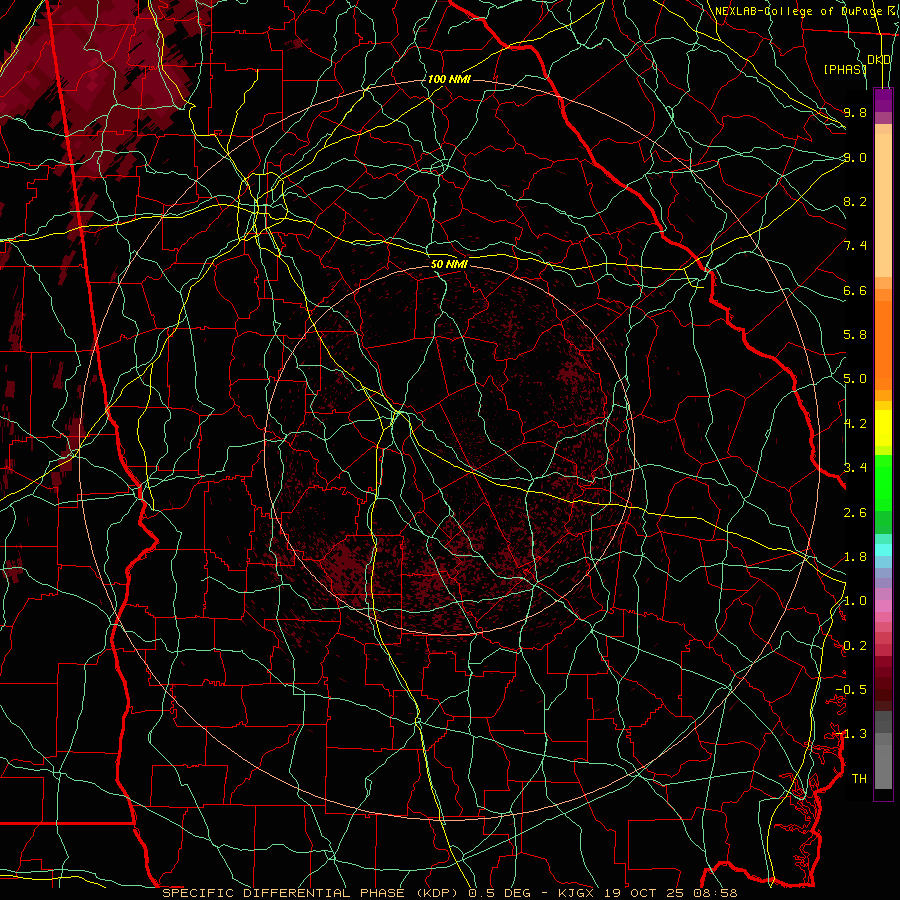The image size is (900, 900).
Task: Select the 9.0 value on the scale
Action: click(x=855, y=157)
